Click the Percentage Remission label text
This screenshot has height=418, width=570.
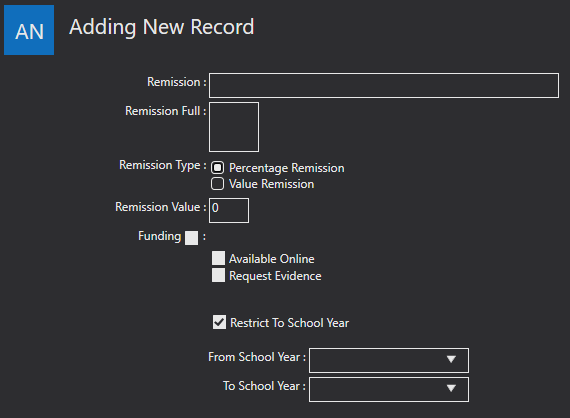(x=287, y=168)
